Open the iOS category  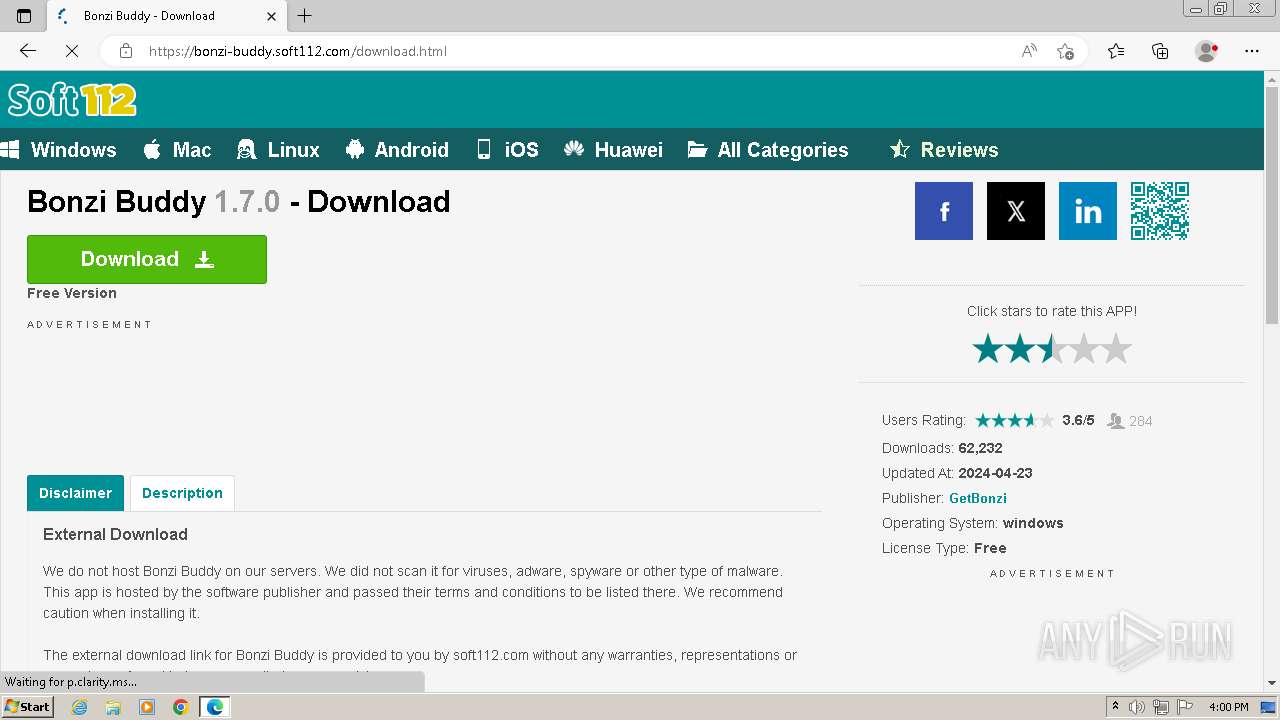507,150
